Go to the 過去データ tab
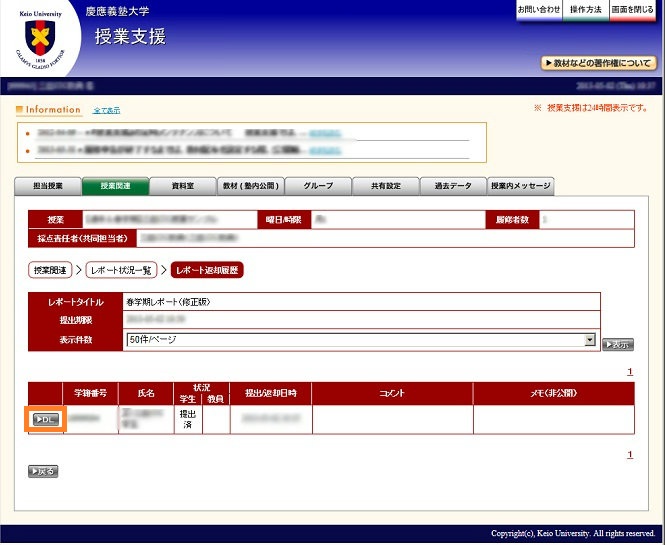This screenshot has height=545, width=665. point(453,186)
